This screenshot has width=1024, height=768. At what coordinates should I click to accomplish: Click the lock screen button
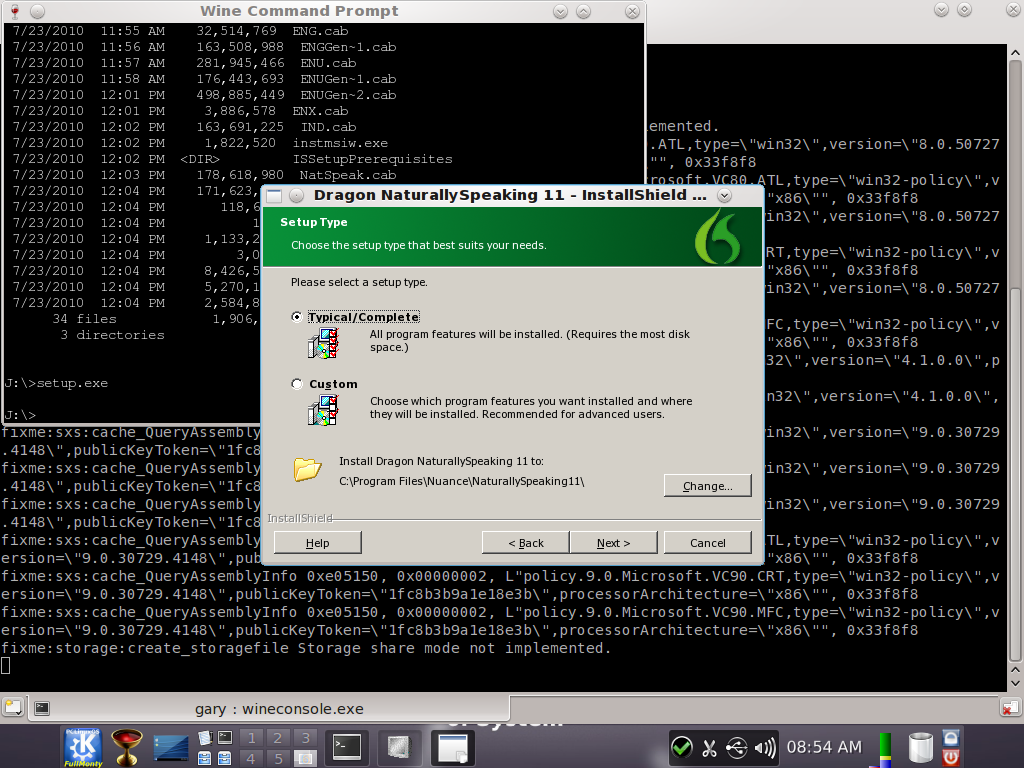point(951,738)
